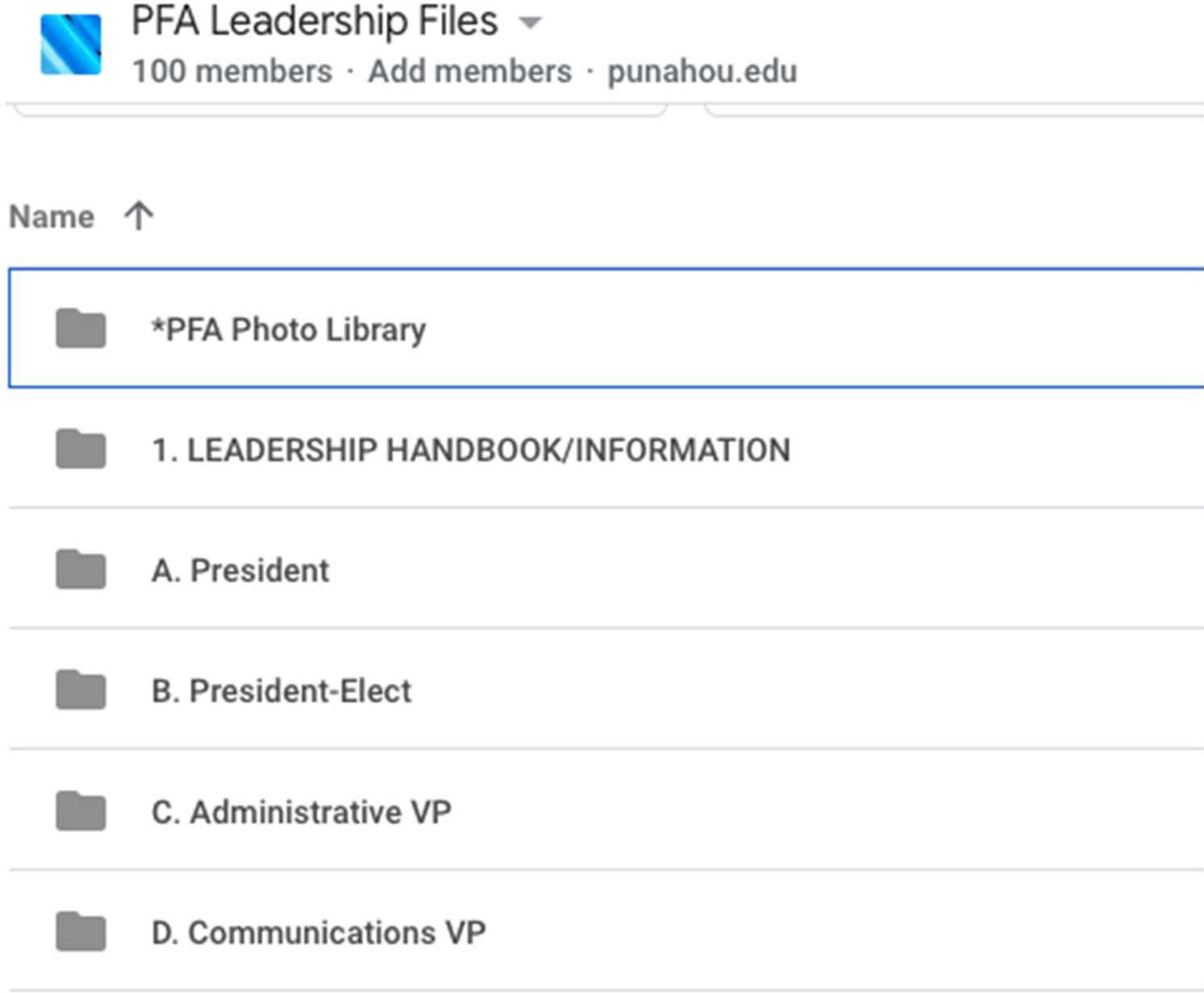Click the PFA Leadership Files drive icon

[x=71, y=44]
